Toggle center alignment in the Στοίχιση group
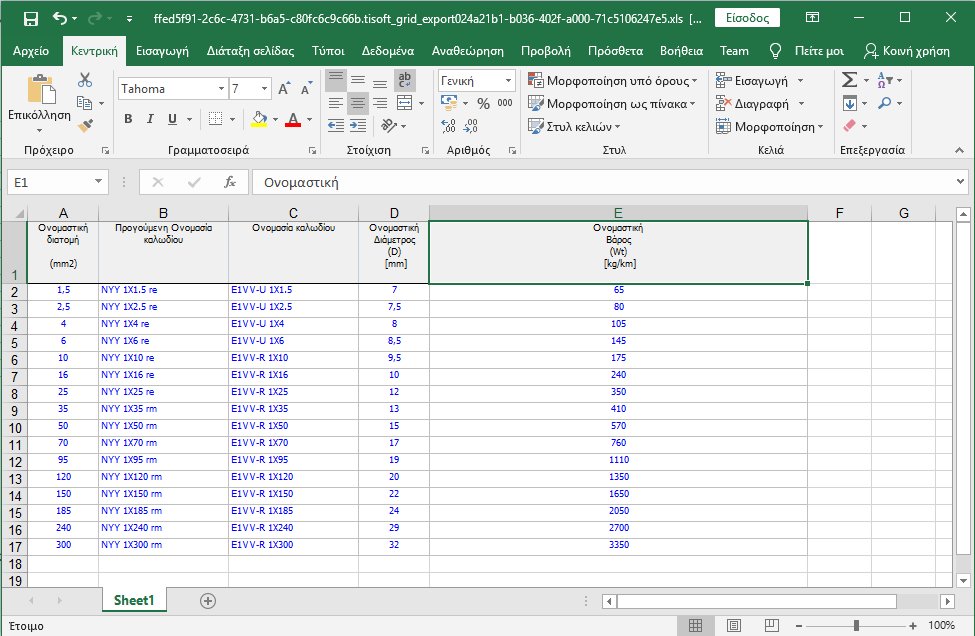975x636 pixels. (359, 102)
